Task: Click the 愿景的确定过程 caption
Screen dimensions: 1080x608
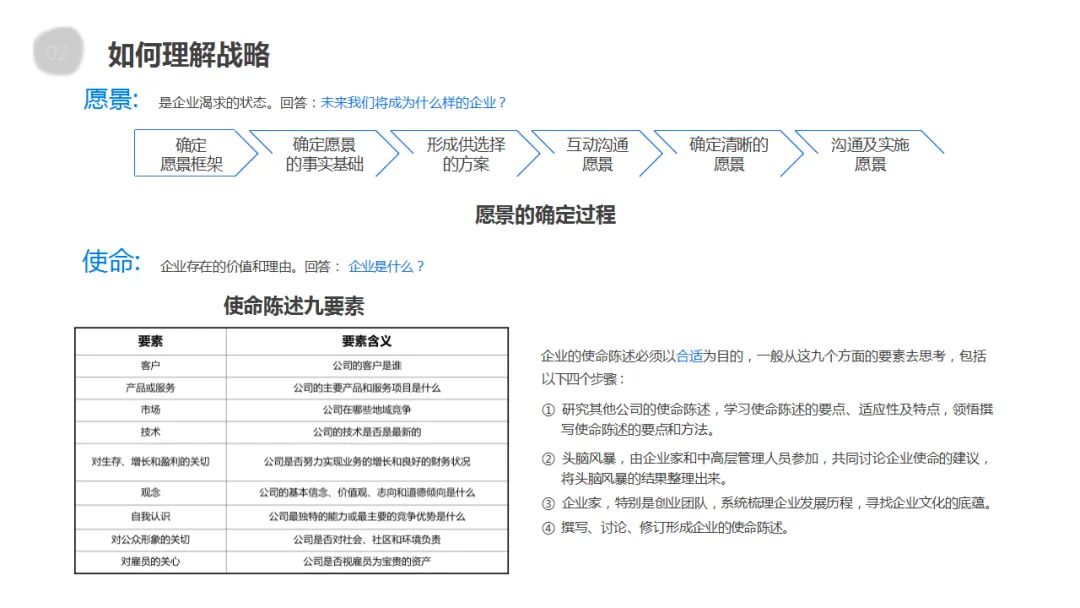Action: pos(545,215)
